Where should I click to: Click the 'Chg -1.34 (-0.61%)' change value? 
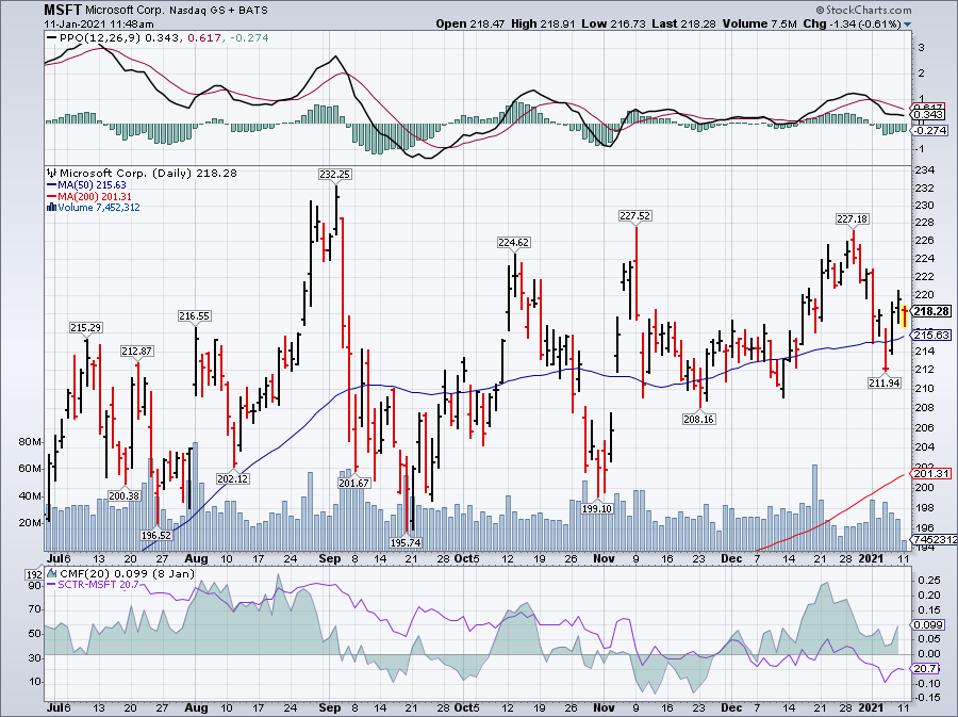pos(852,24)
